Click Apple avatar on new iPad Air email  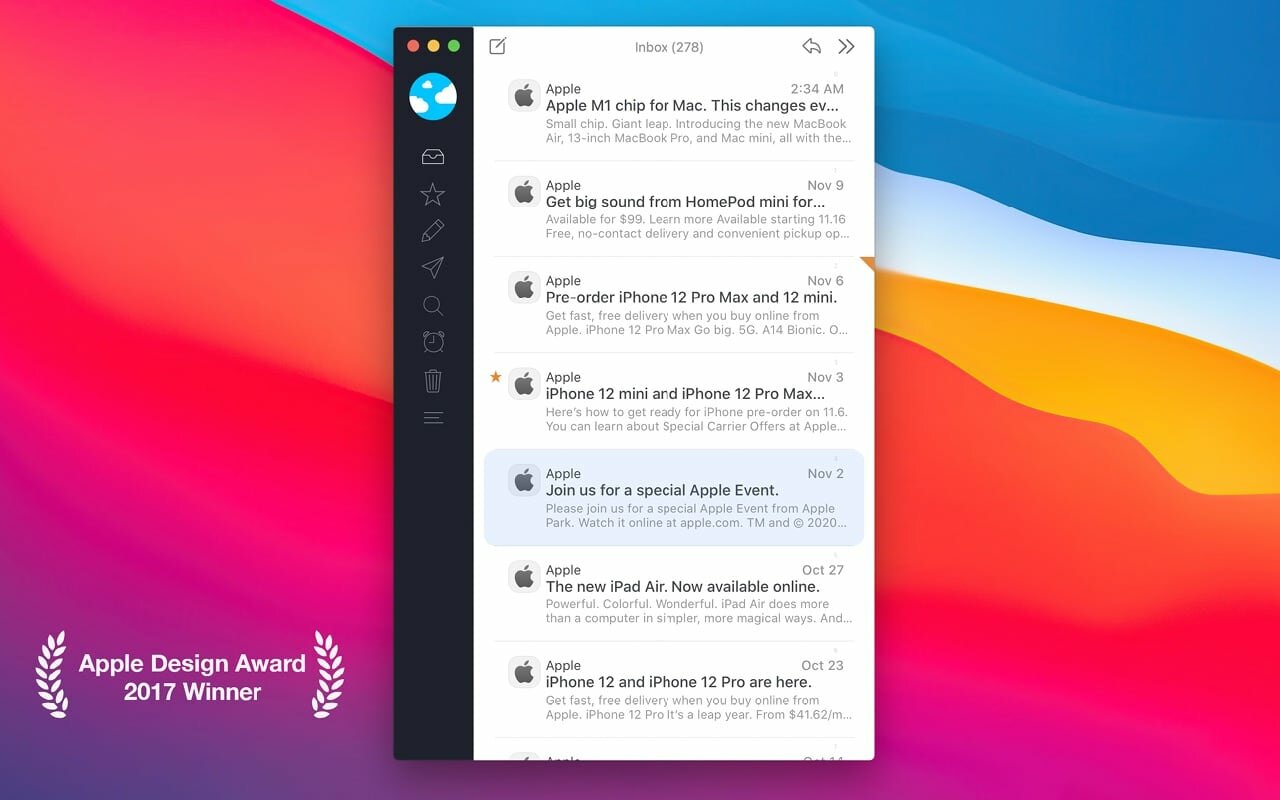[x=524, y=577]
